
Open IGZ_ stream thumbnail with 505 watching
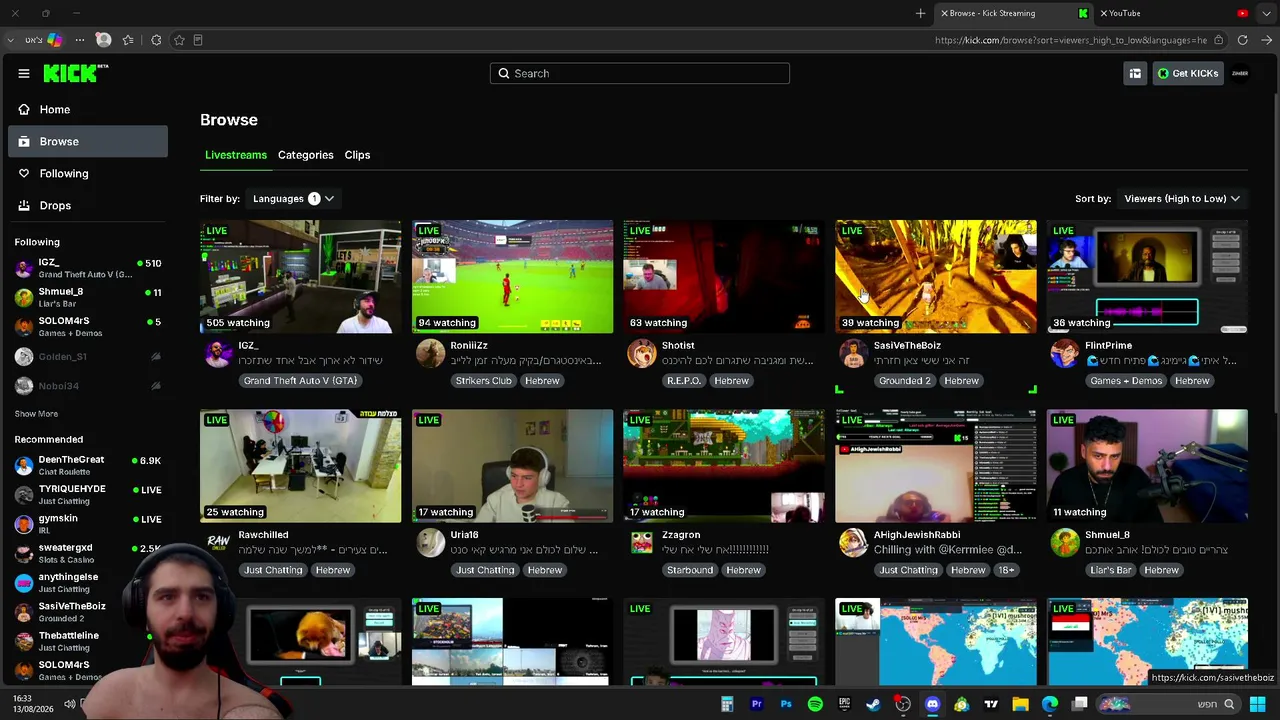tap(300, 276)
